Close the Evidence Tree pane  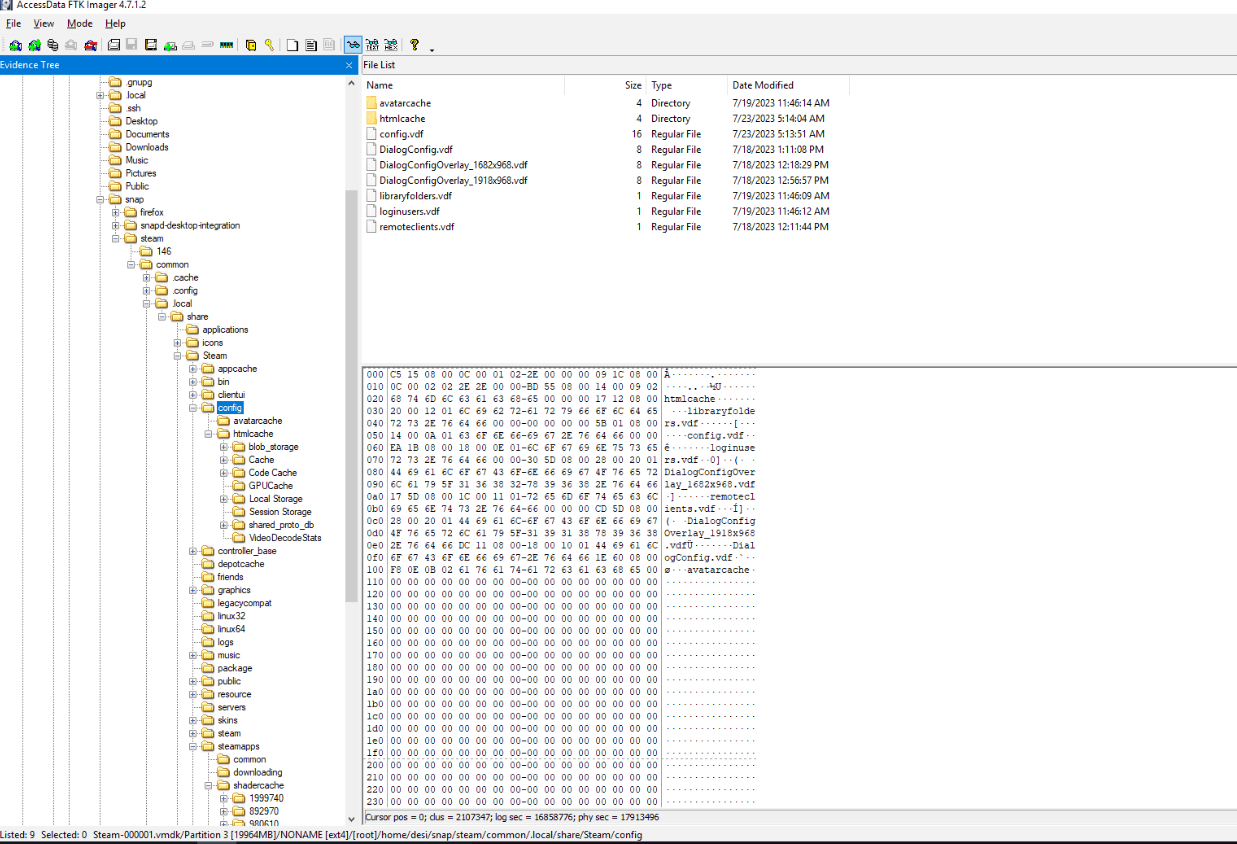349,65
